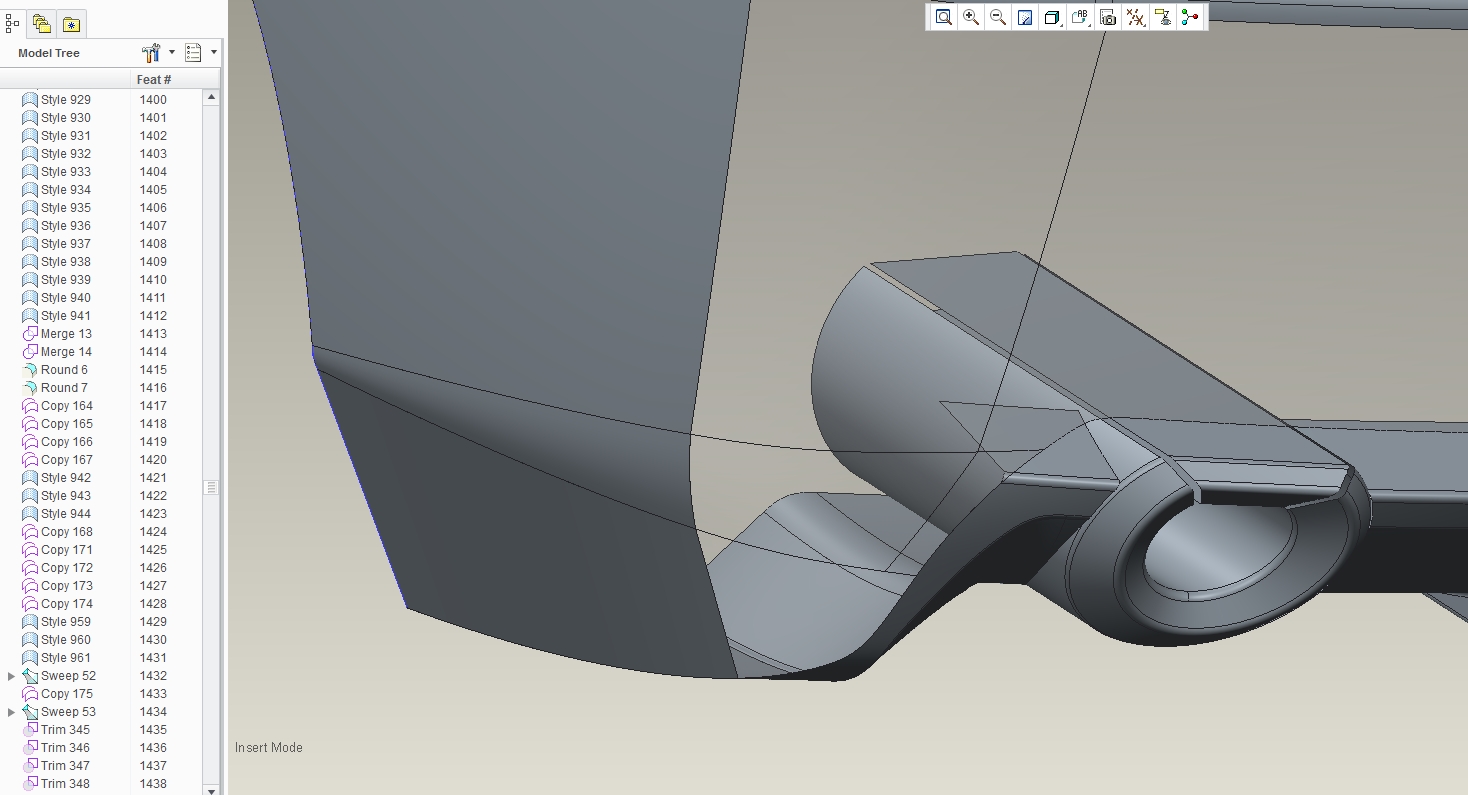The height and width of the screenshot is (795, 1468).
Task: Select the Merge 13 feature
Action: 66,334
